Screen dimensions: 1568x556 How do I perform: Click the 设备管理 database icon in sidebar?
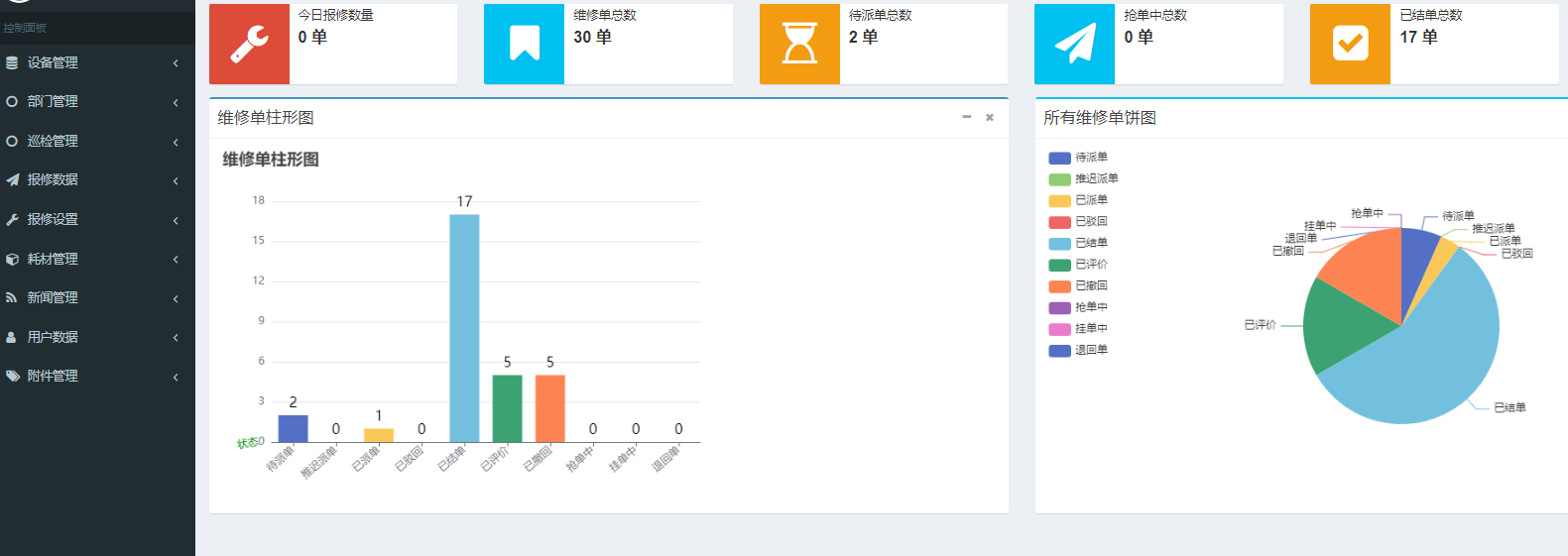click(12, 62)
